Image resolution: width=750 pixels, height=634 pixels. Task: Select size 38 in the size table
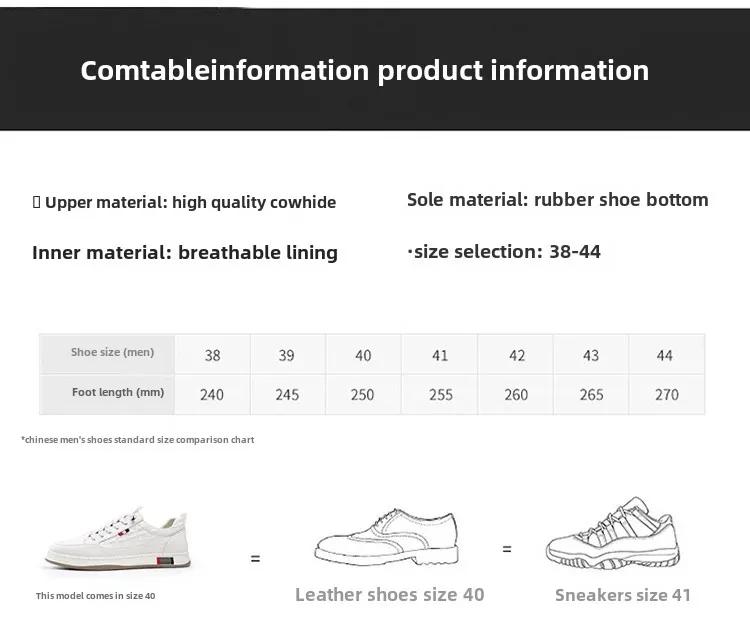click(212, 355)
